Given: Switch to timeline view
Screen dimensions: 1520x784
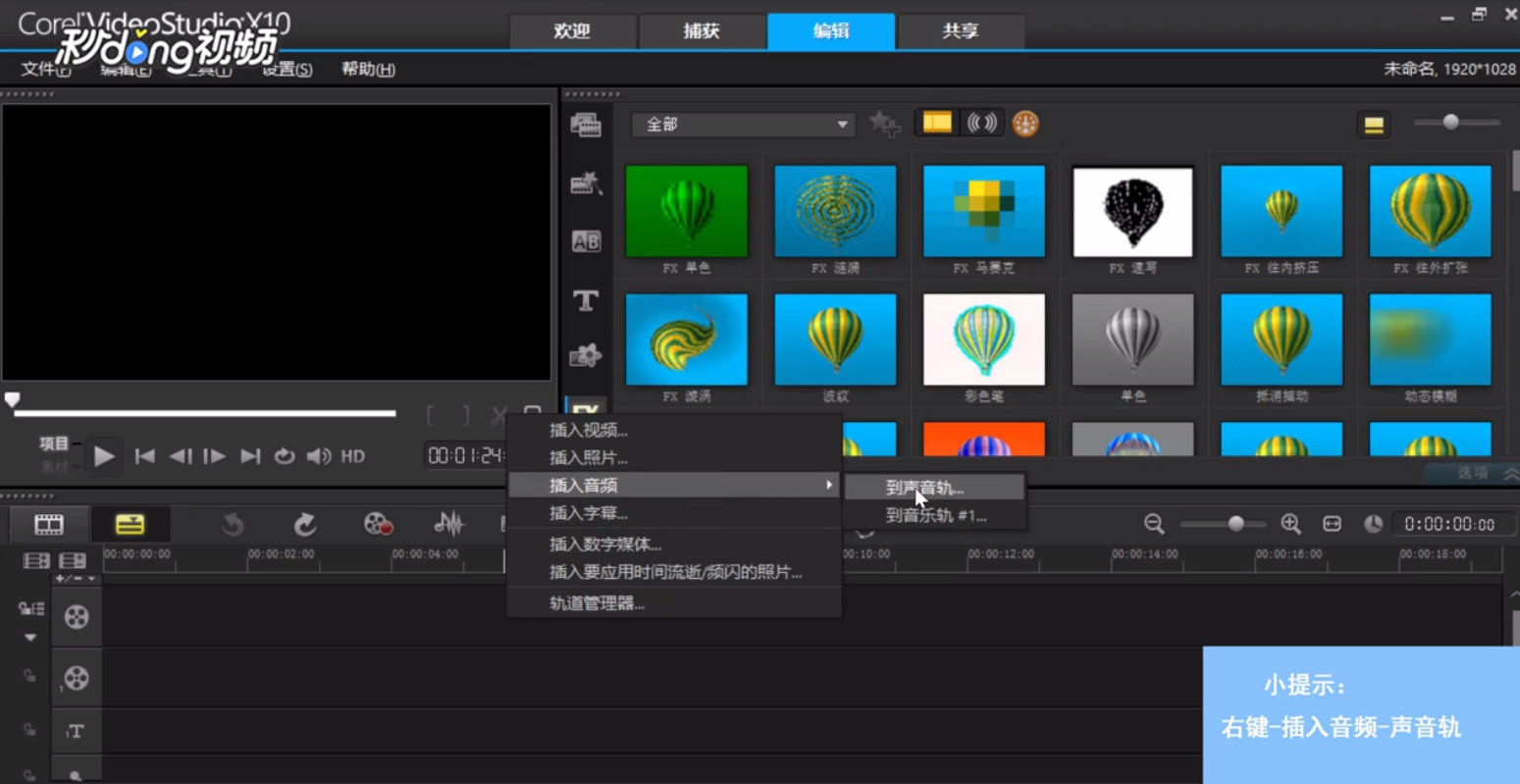Looking at the screenshot, I should click(x=130, y=525).
